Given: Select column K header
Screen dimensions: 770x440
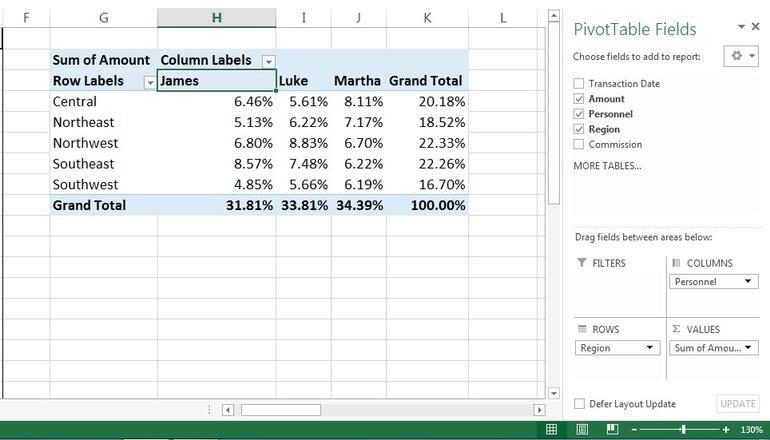Looking at the screenshot, I should coord(427,18).
